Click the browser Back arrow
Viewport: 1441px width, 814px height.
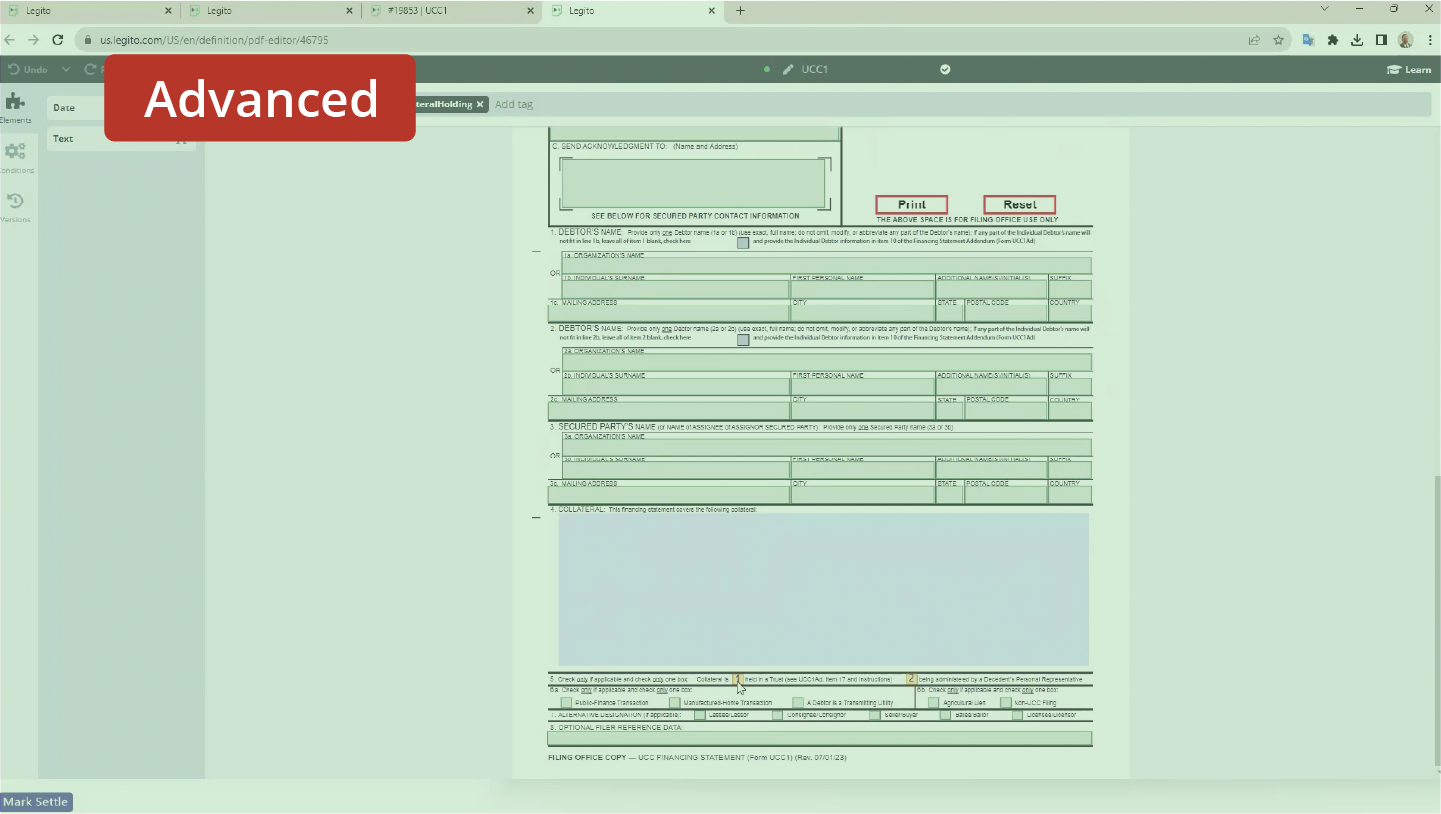(x=9, y=40)
